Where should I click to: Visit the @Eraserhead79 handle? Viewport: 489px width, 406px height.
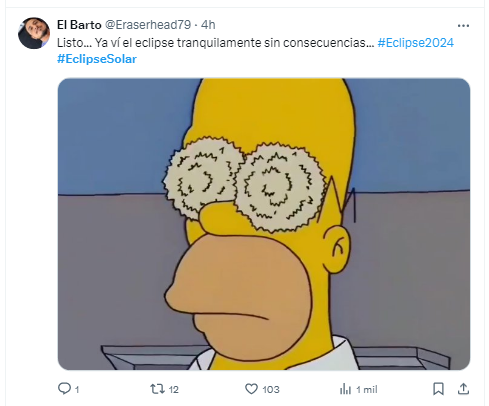(148, 25)
